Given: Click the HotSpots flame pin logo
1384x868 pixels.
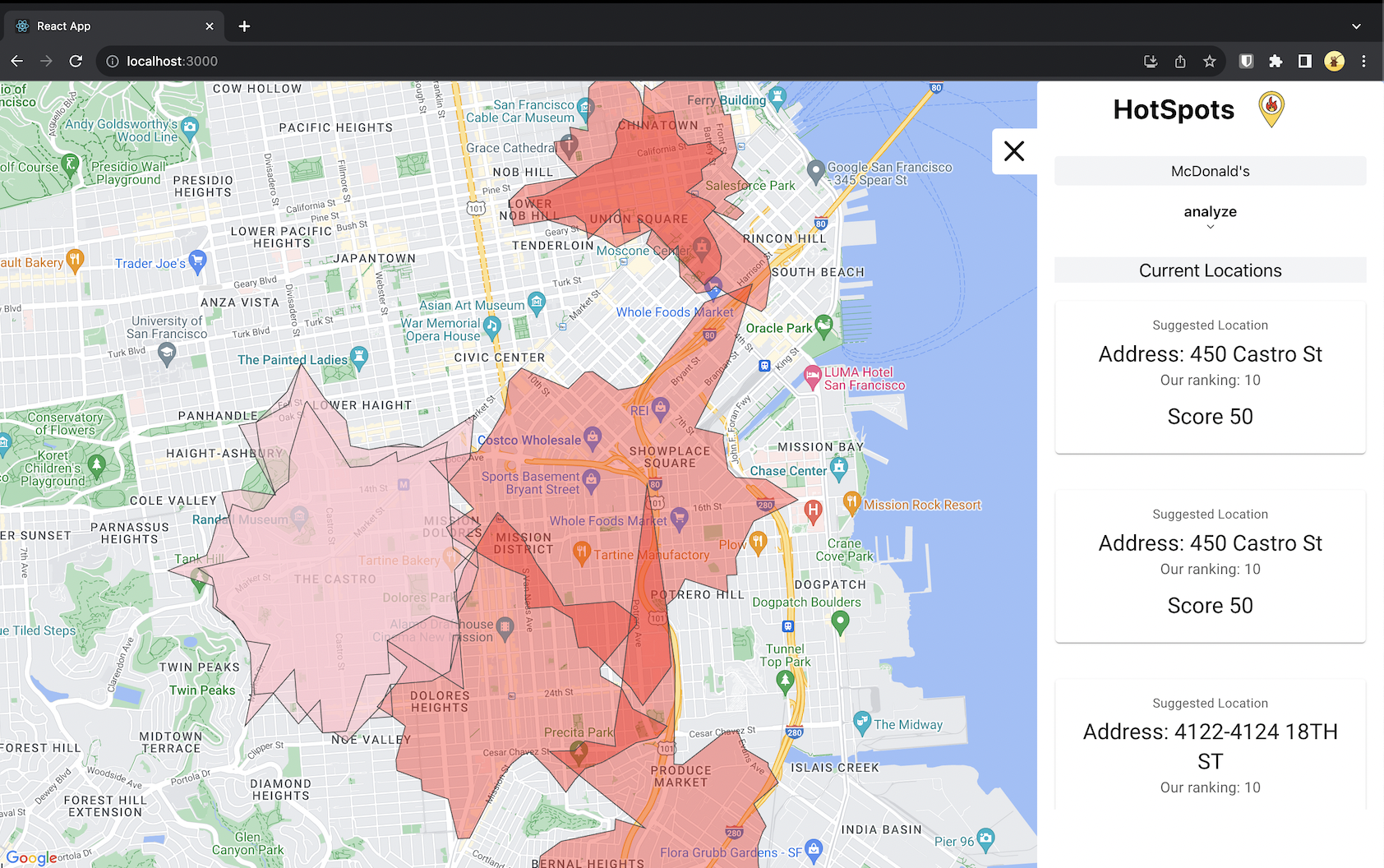Looking at the screenshot, I should (x=1271, y=109).
